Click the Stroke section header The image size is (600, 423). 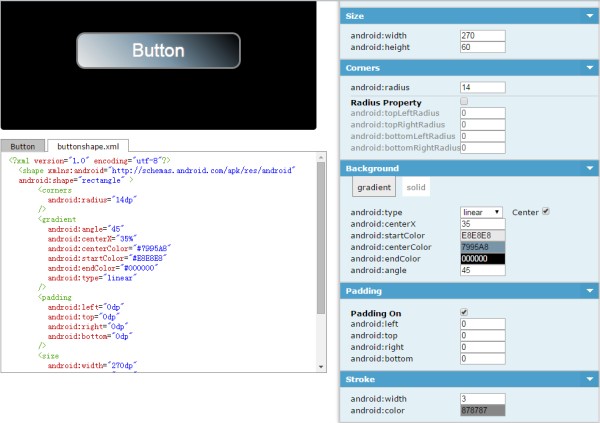(469, 379)
